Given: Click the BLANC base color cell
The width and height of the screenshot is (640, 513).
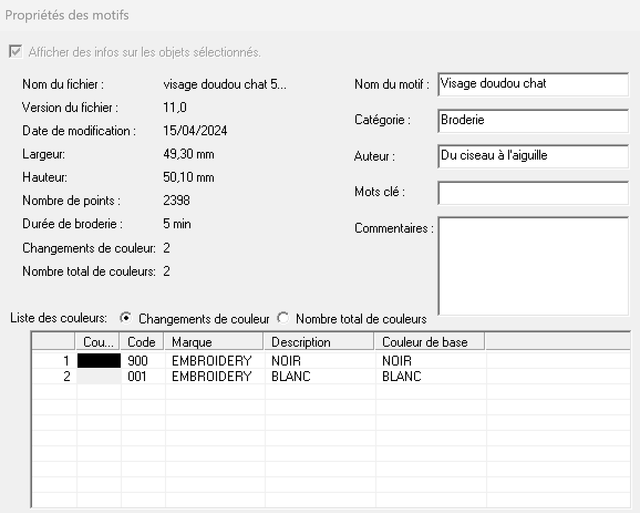Looking at the screenshot, I should (401, 377).
